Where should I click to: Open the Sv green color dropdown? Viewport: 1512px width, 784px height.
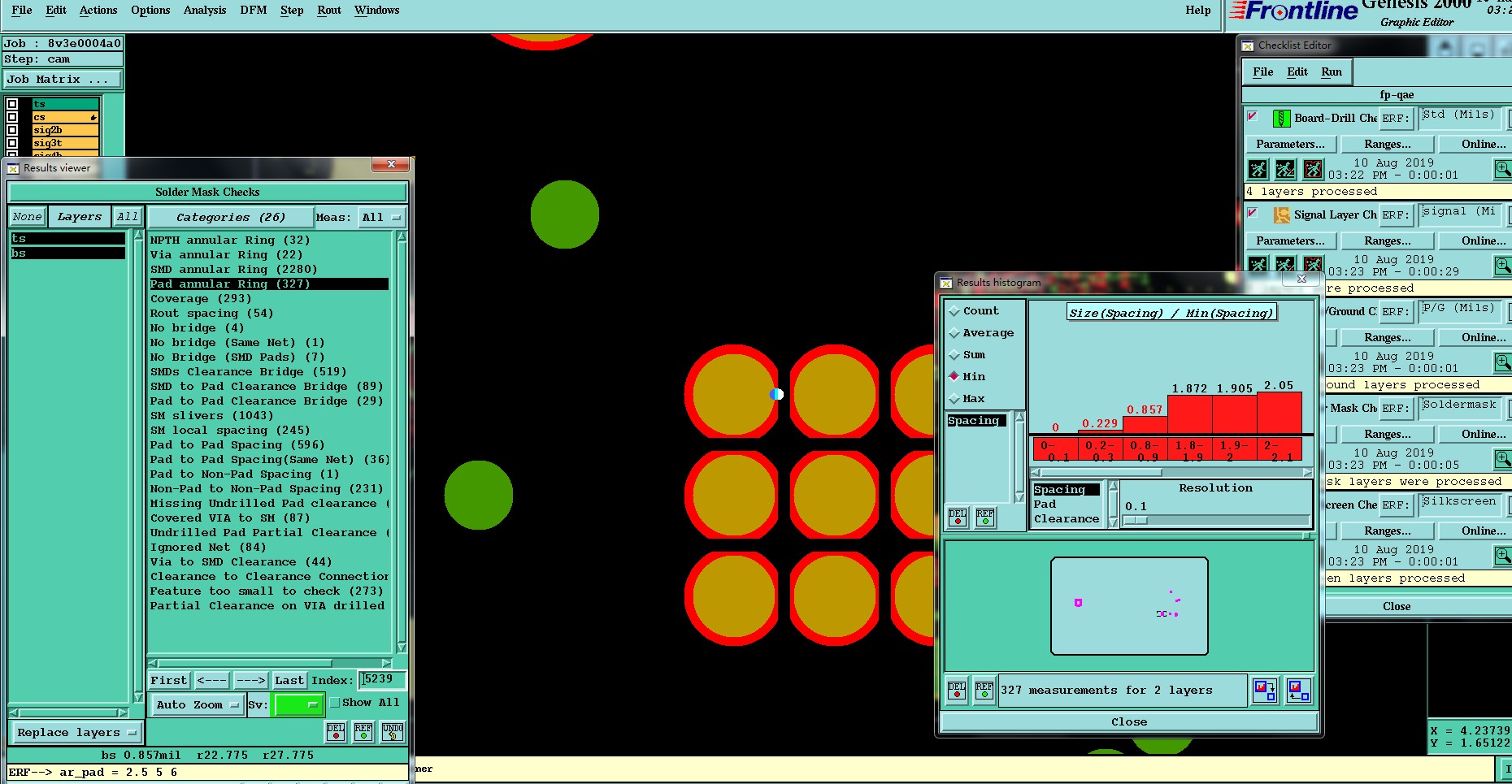click(x=298, y=704)
